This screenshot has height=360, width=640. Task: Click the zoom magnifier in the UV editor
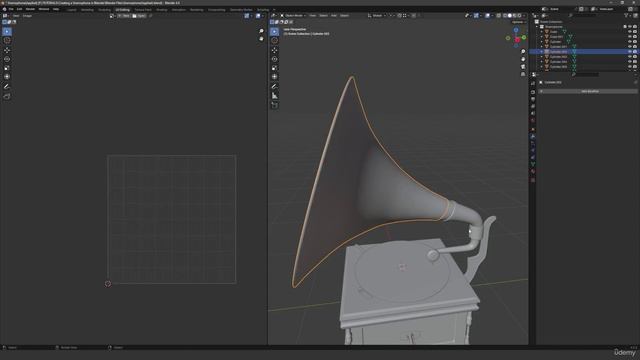(x=262, y=31)
